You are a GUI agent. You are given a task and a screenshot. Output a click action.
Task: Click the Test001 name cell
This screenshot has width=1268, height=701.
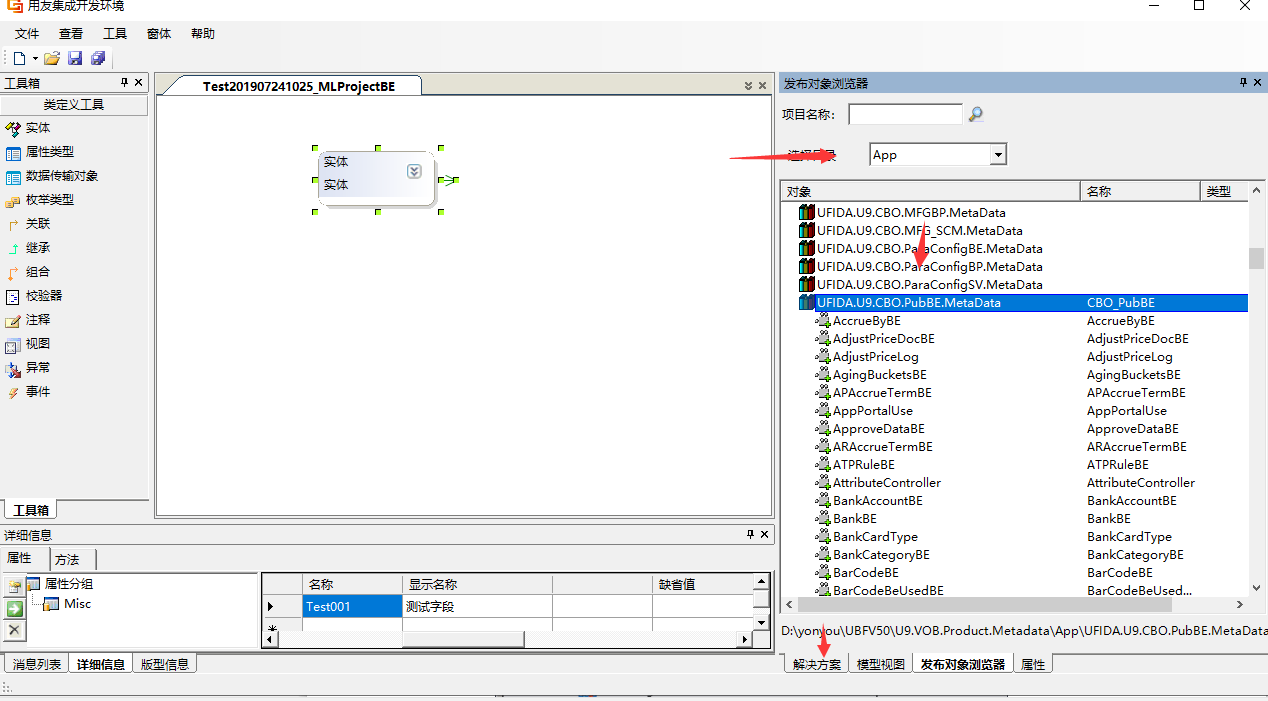click(352, 606)
